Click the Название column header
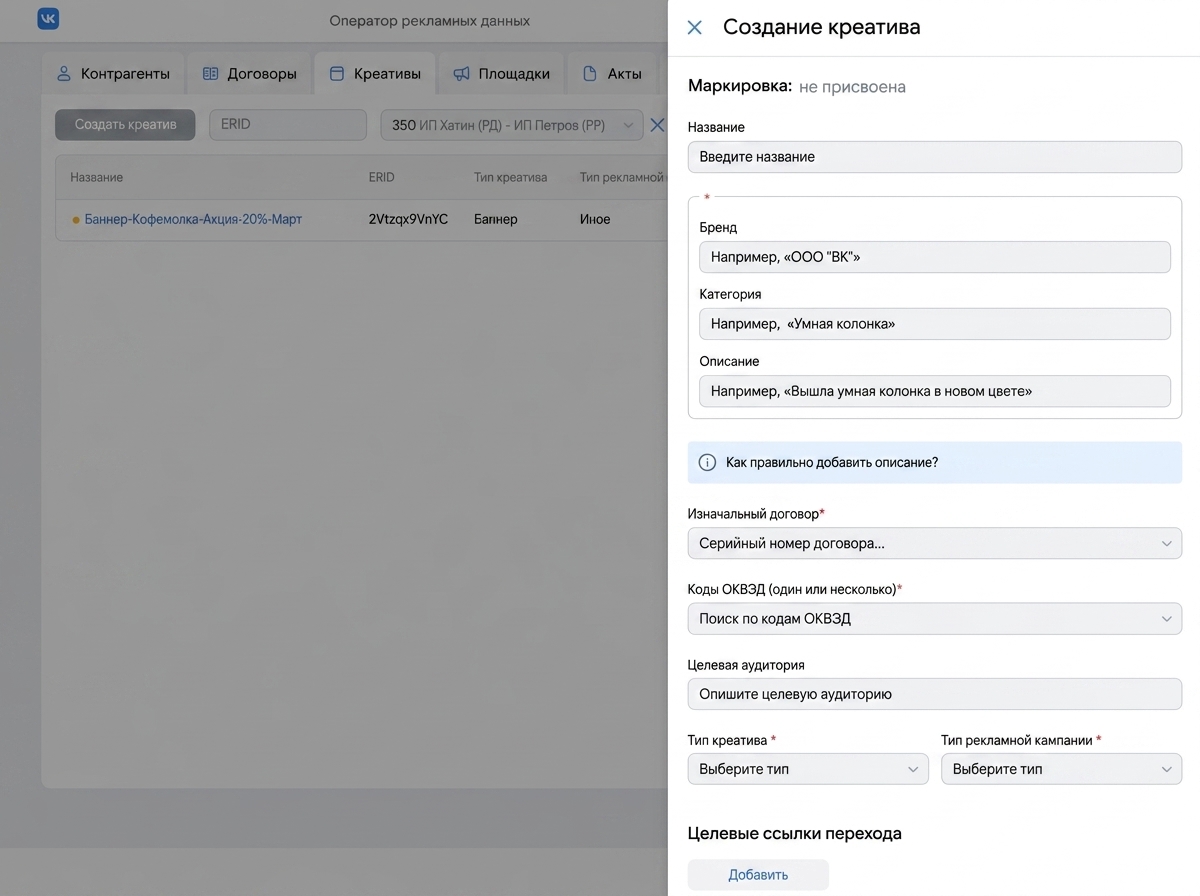The height and width of the screenshot is (896, 1200). click(x=97, y=177)
